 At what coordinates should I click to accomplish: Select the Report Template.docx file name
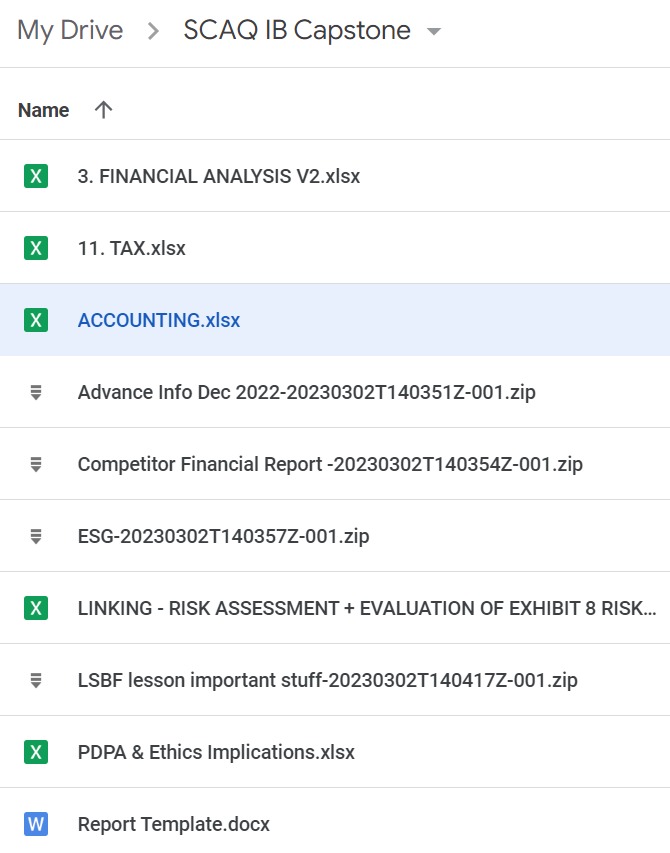coord(174,825)
